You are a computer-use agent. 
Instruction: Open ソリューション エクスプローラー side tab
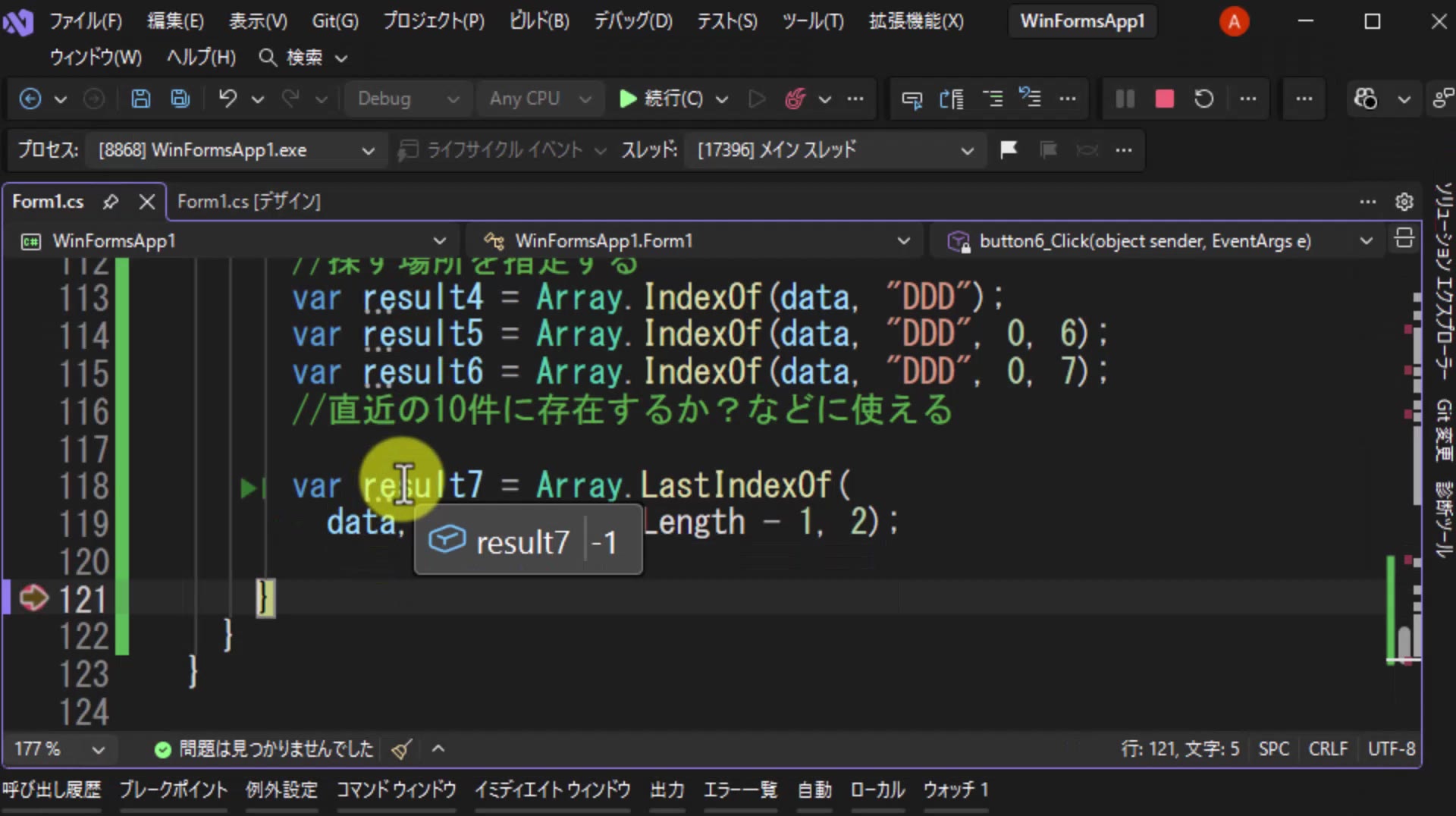tap(1443, 281)
